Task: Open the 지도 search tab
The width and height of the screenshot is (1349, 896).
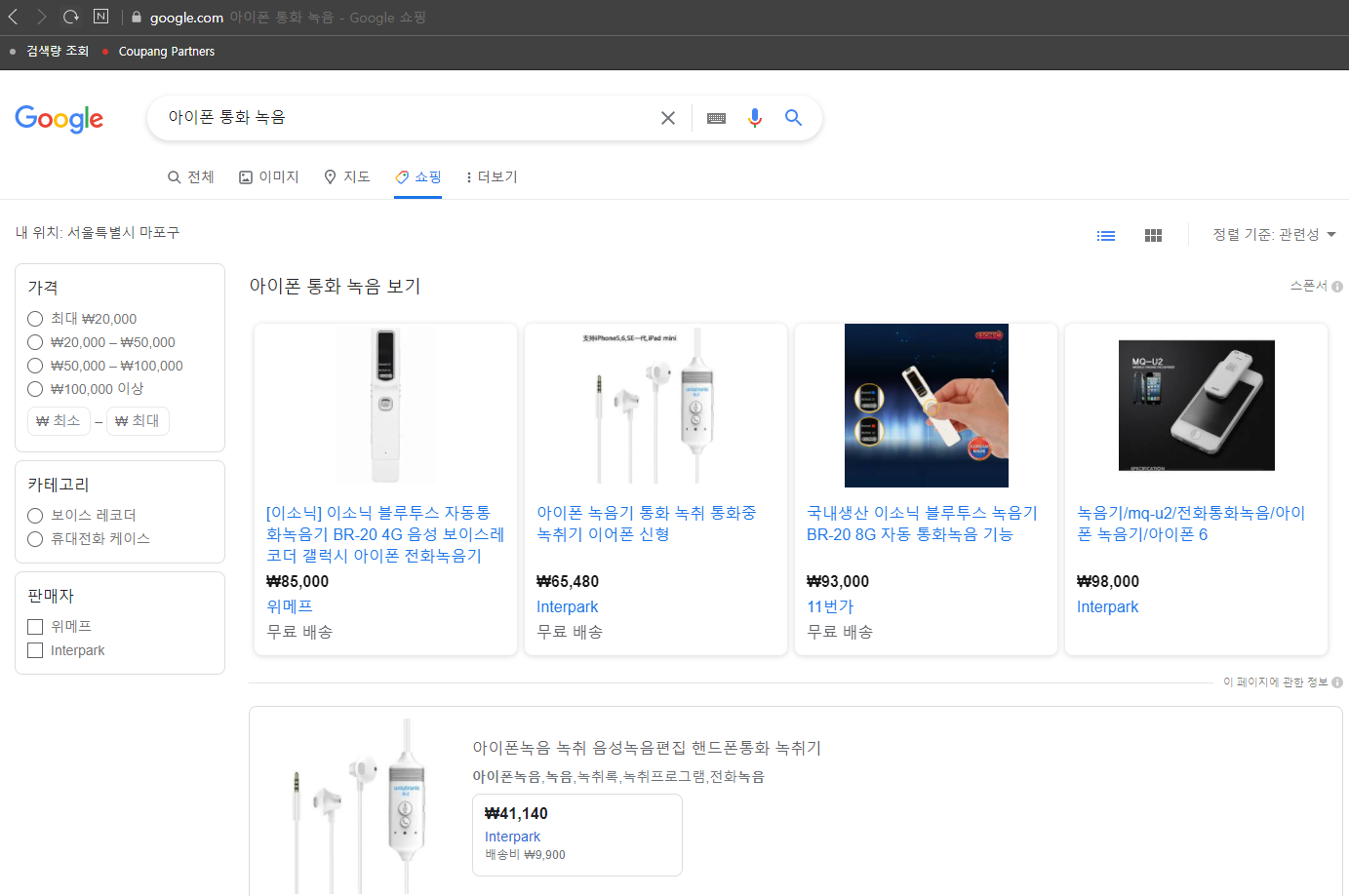Action: point(347,176)
